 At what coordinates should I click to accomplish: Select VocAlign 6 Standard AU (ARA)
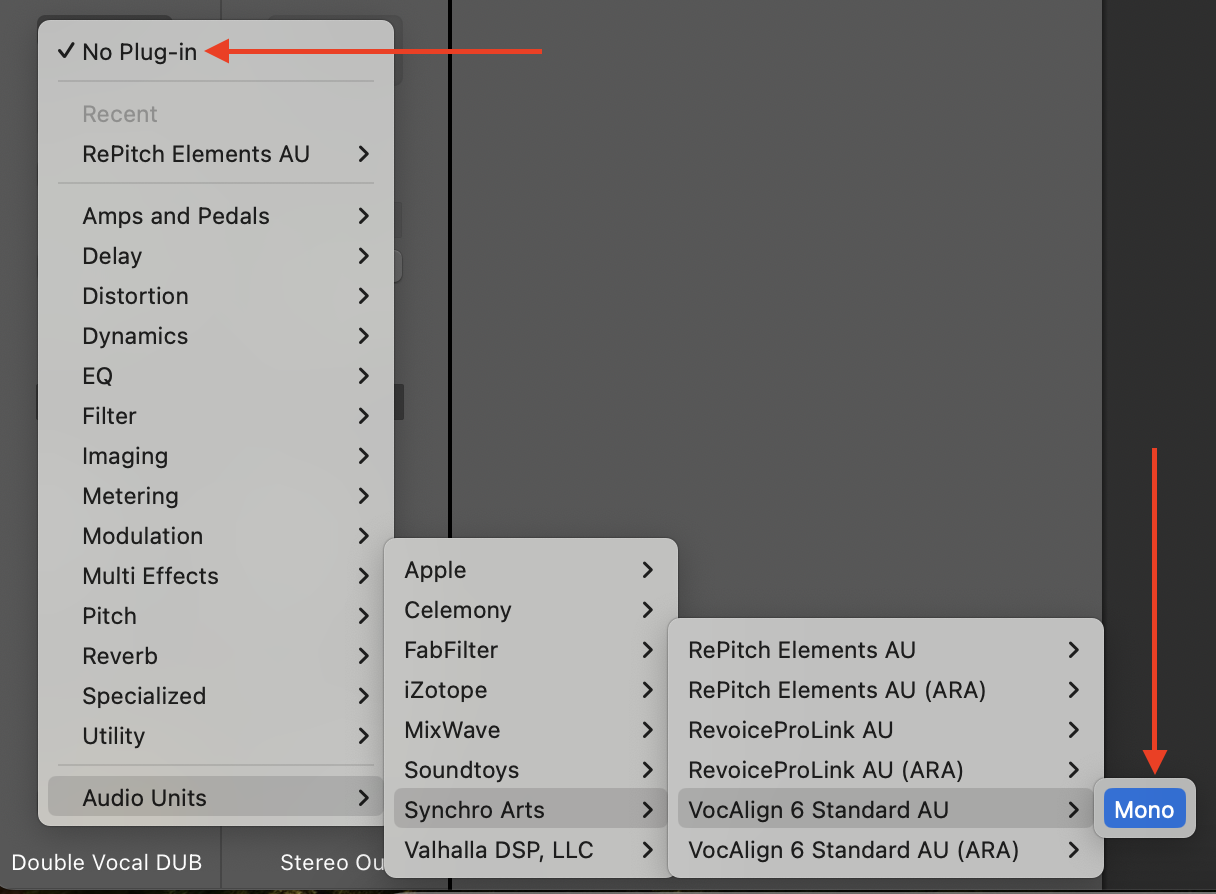click(x=853, y=850)
